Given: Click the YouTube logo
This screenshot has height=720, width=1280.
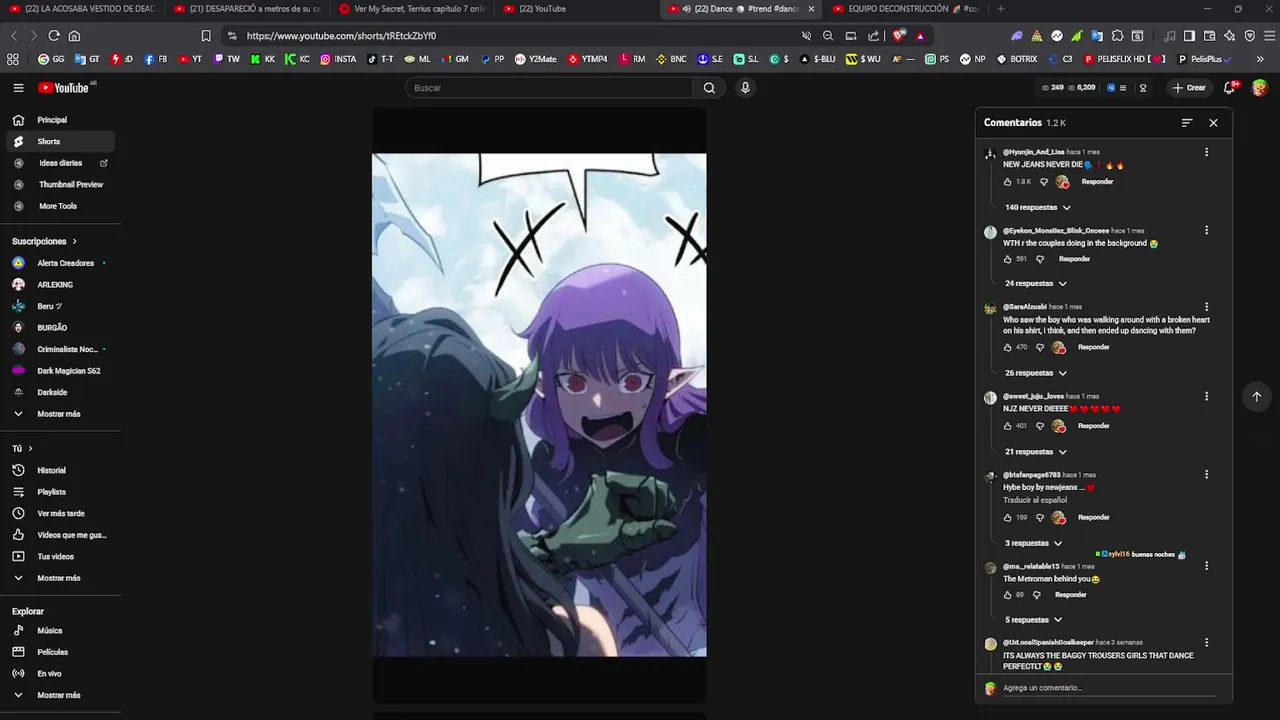Looking at the screenshot, I should pos(63,88).
